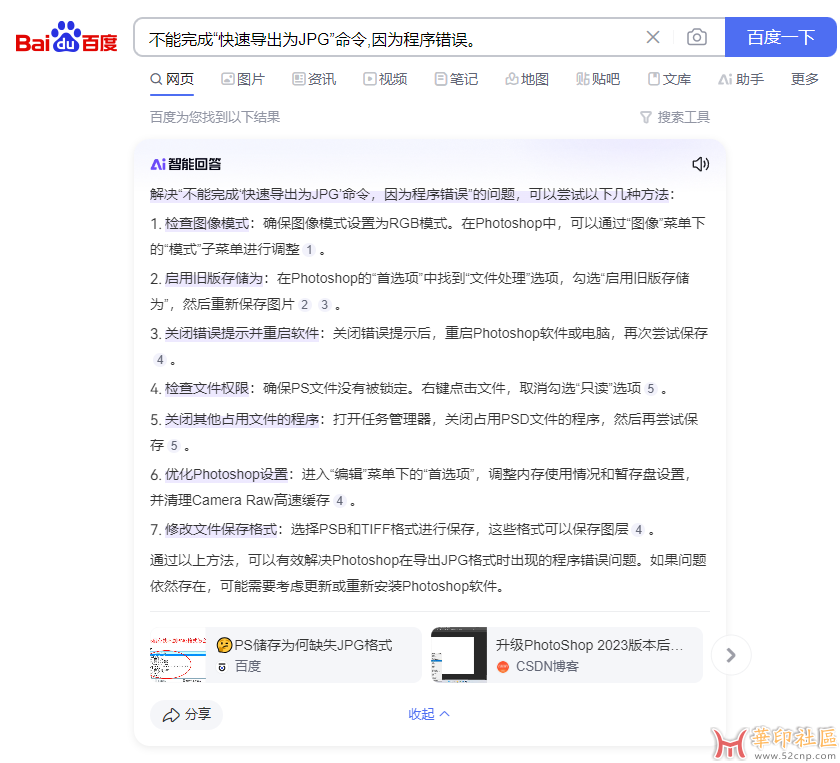Click the Baidu logo
Image resolution: width=840 pixels, height=763 pixels.
click(66, 37)
